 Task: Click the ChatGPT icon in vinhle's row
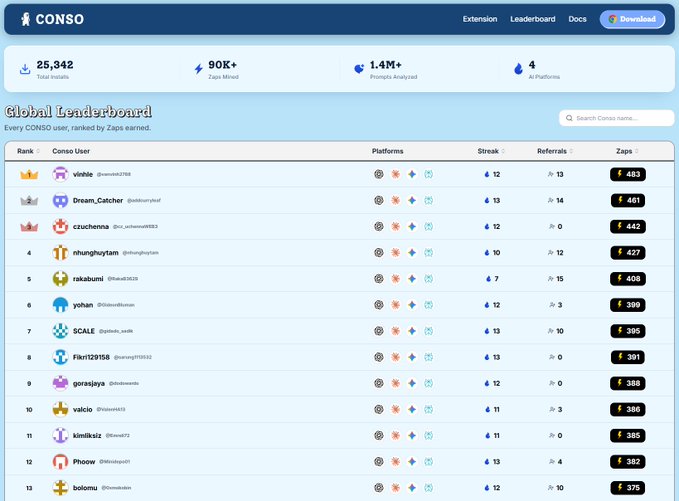(x=379, y=174)
